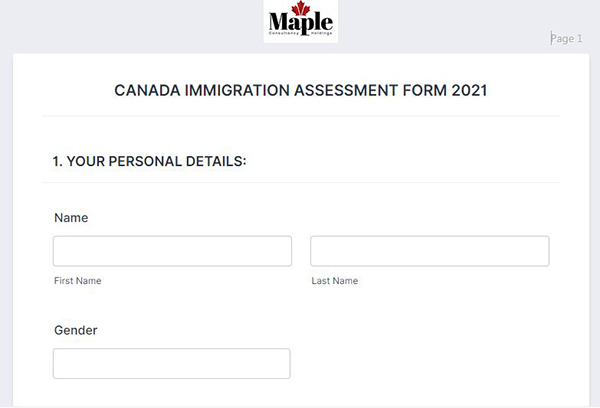Viewport: 600px width, 408px height.
Task: Click the black Maple wordmark text
Action: click(301, 22)
